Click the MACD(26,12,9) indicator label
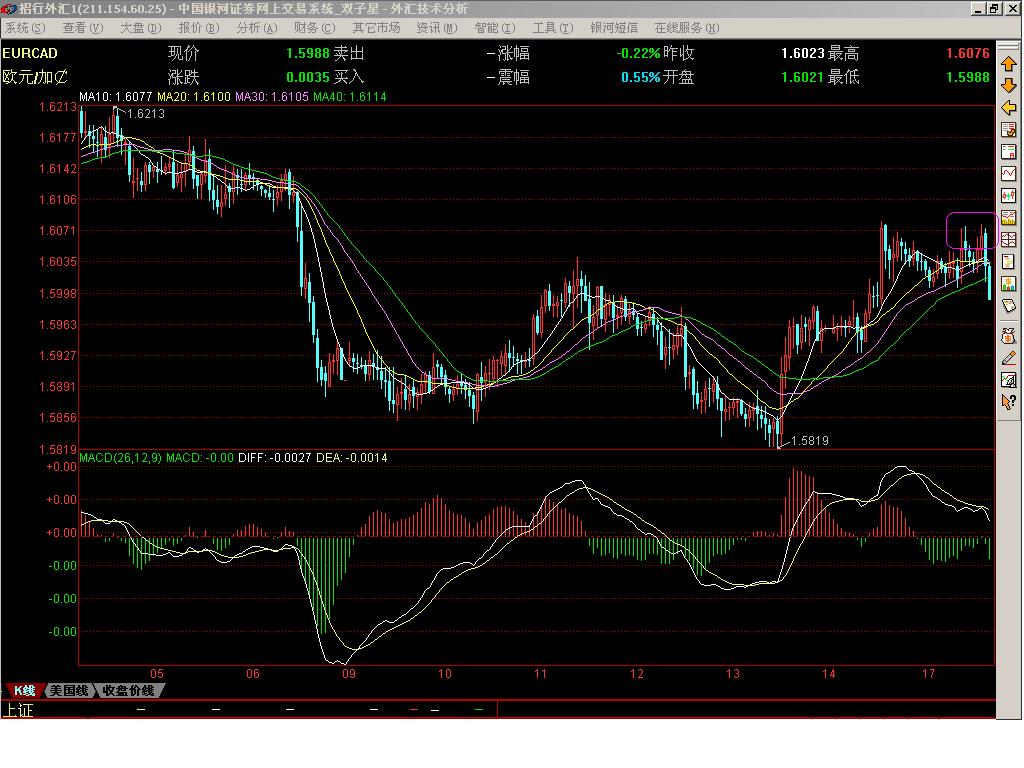1024x768 pixels. (x=120, y=458)
